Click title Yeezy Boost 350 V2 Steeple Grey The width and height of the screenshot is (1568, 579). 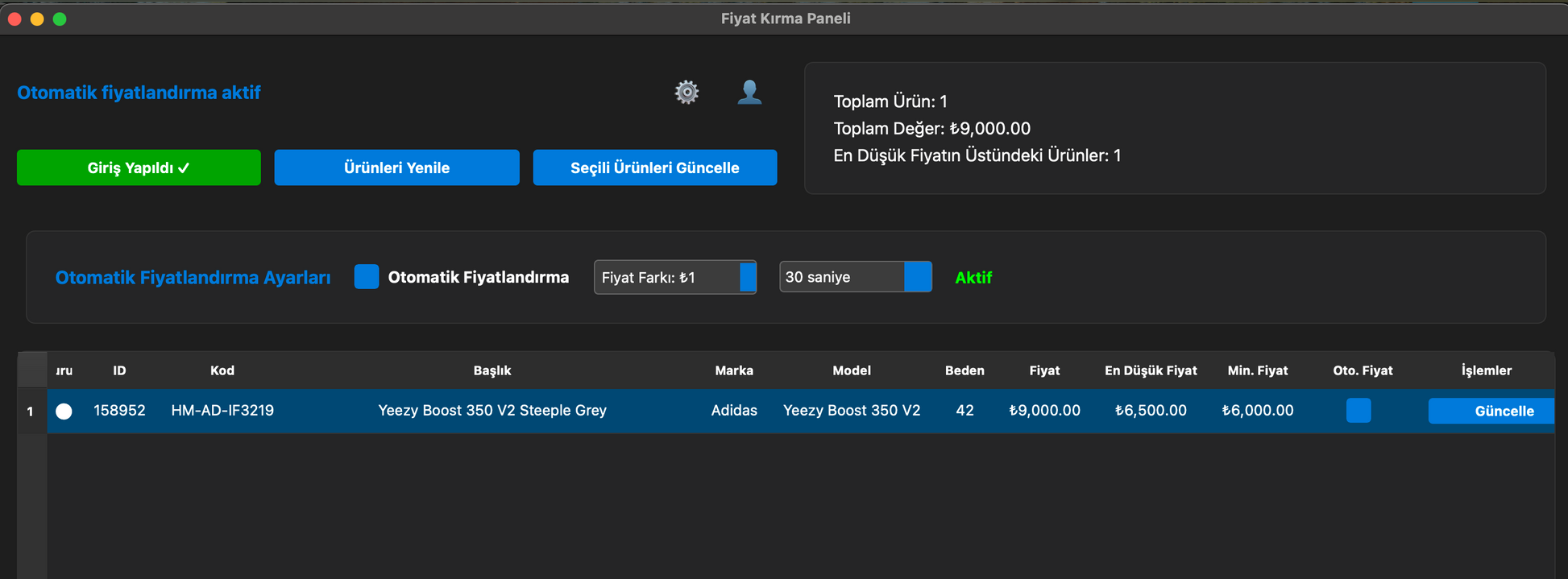(x=492, y=411)
